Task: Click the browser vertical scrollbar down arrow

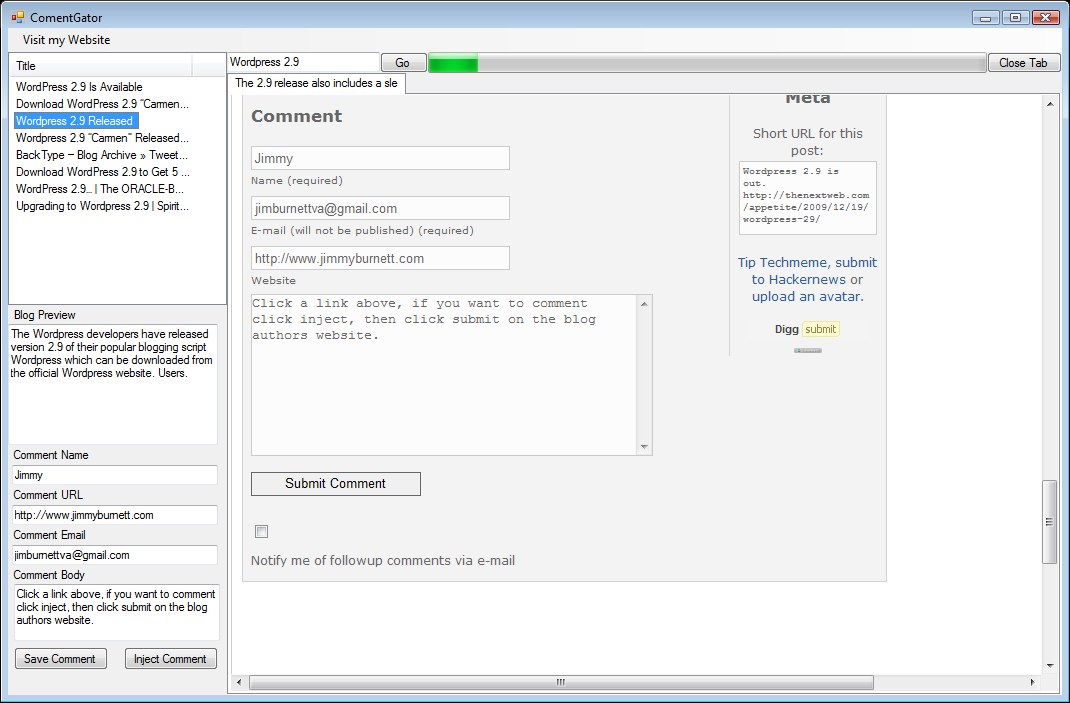Action: pyautogui.click(x=1050, y=665)
